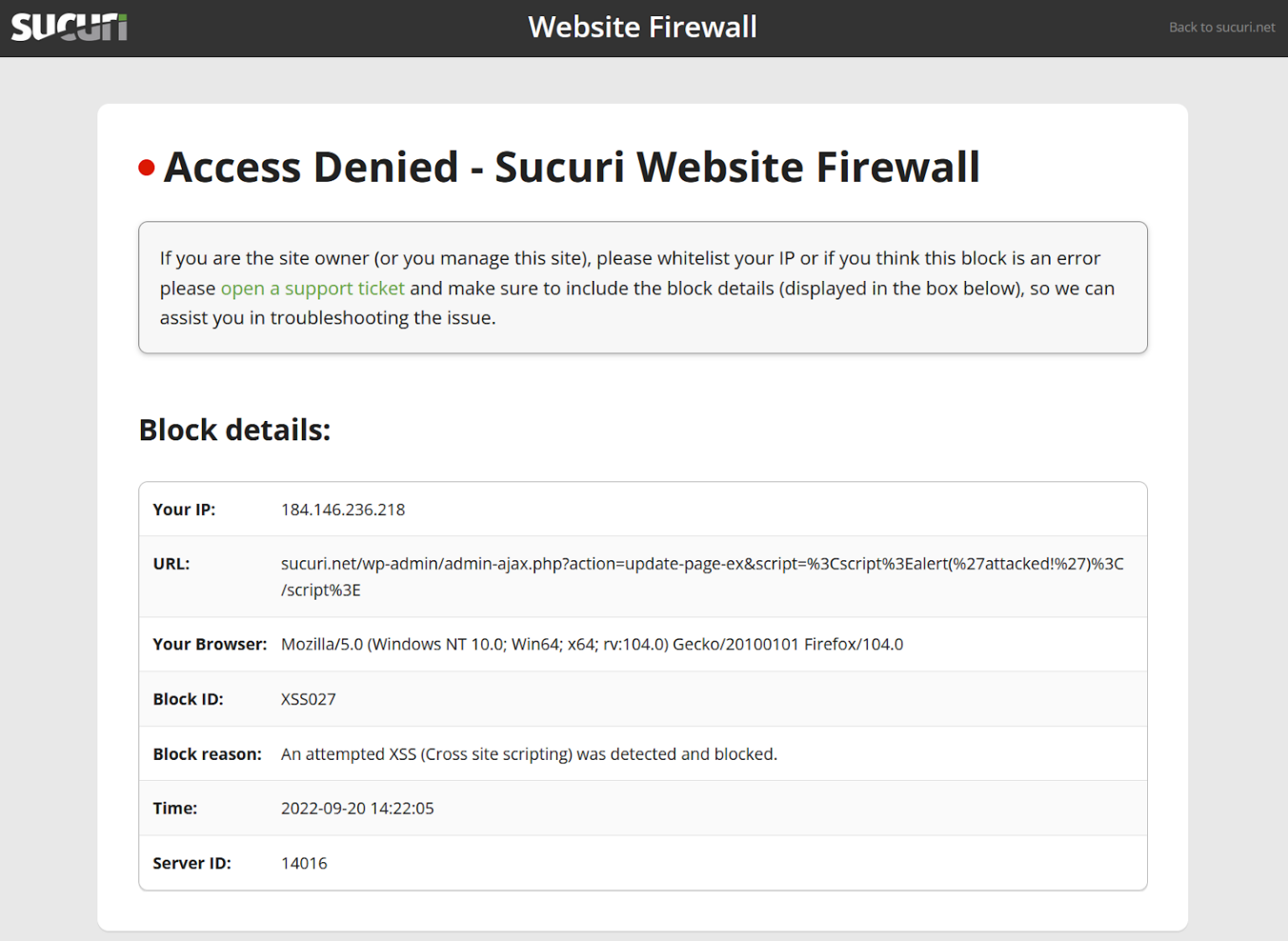
Task: Select the Website Firewall header title
Action: [642, 26]
